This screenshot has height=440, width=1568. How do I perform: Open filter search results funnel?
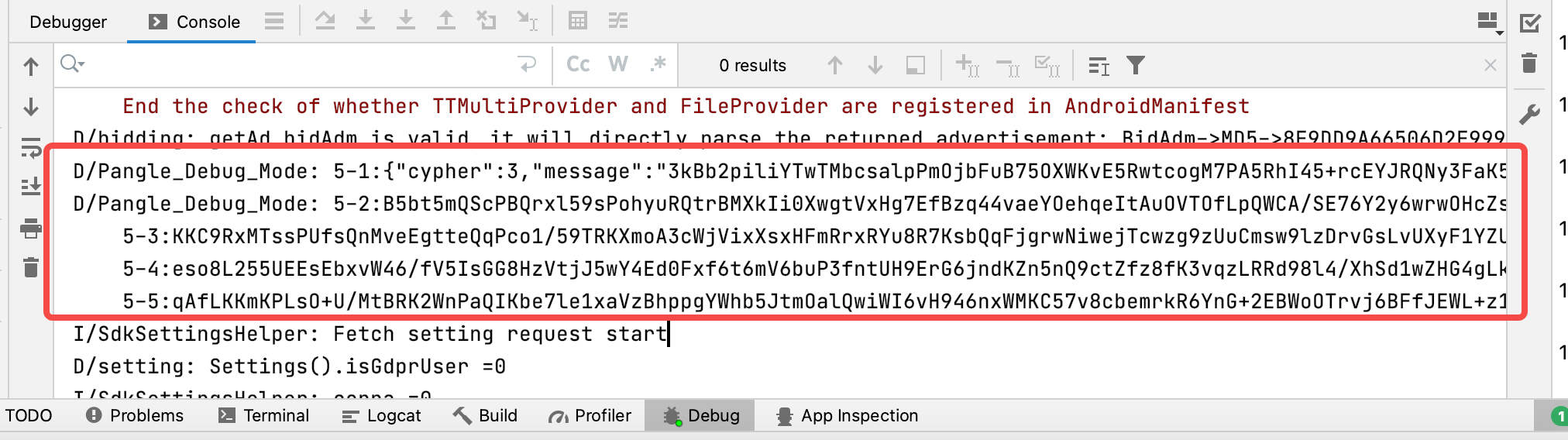[1136, 66]
